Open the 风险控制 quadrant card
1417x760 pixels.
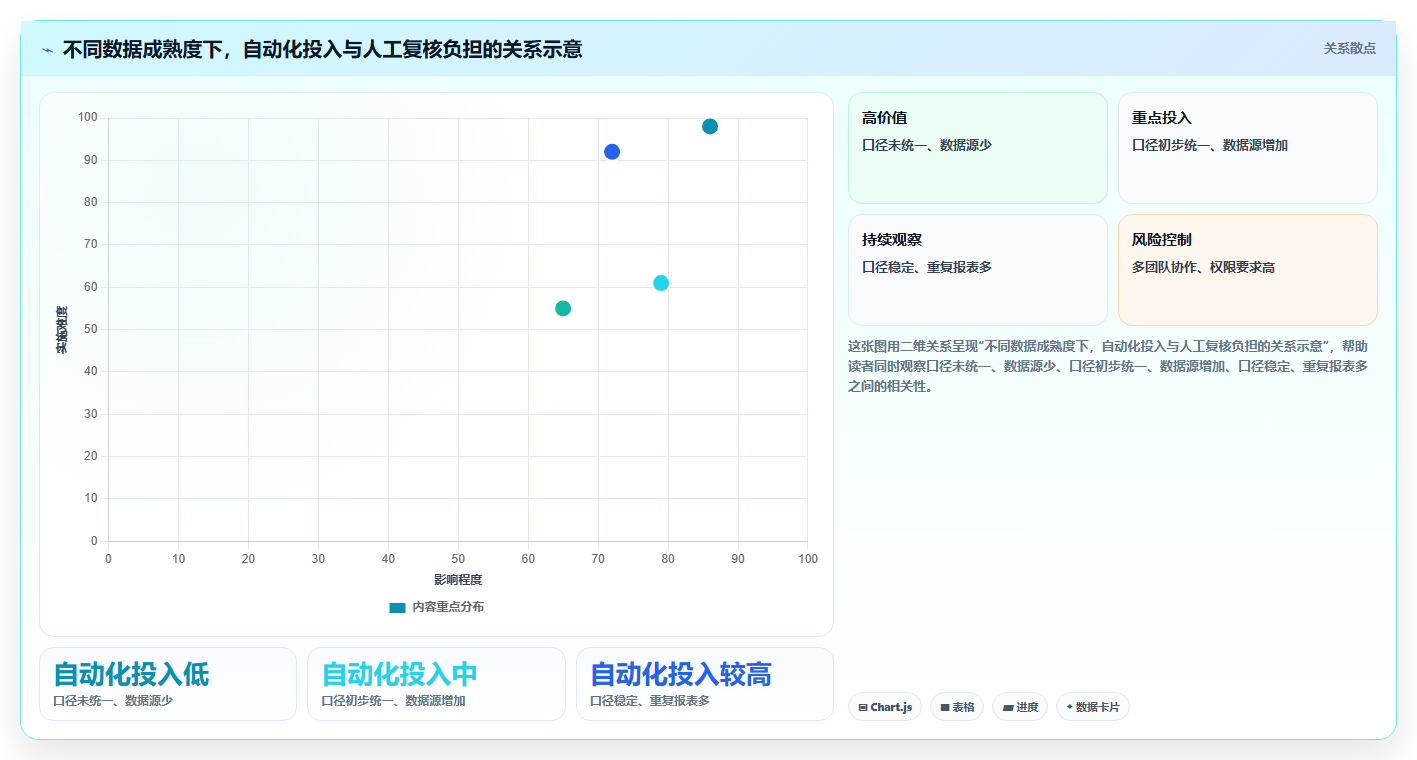click(x=1248, y=270)
